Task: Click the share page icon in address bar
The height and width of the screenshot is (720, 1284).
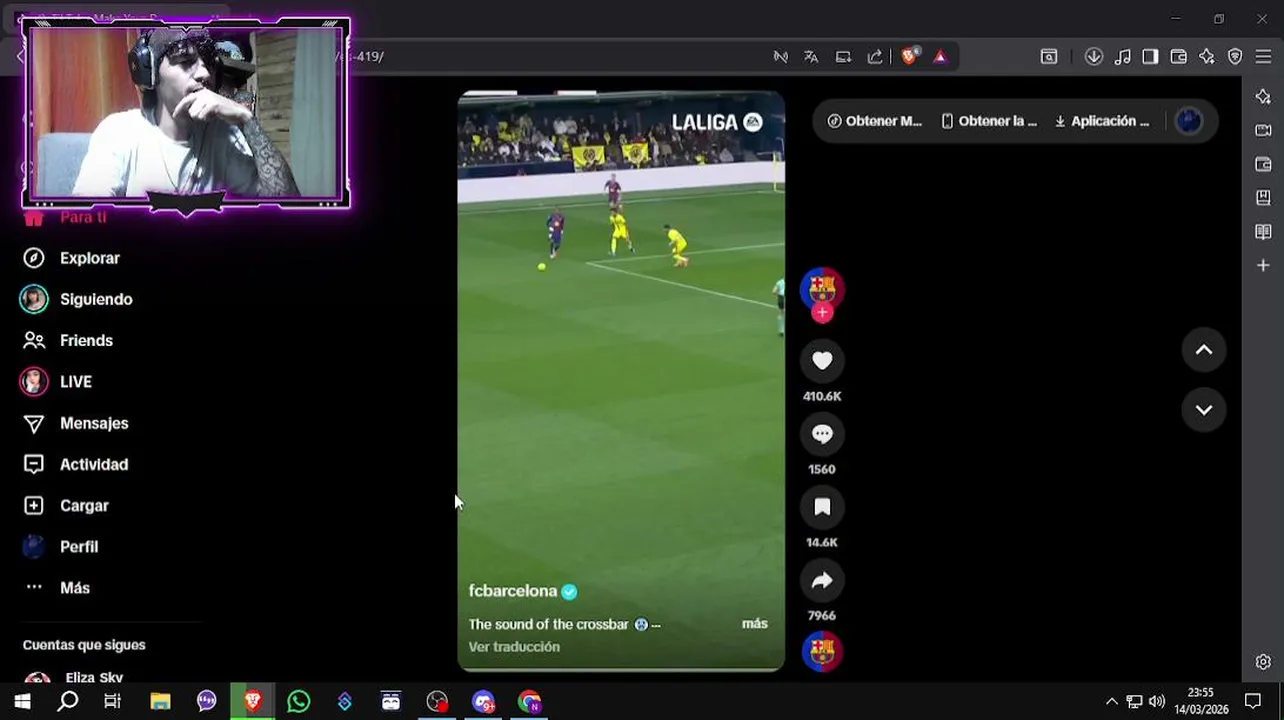Action: 875,57
